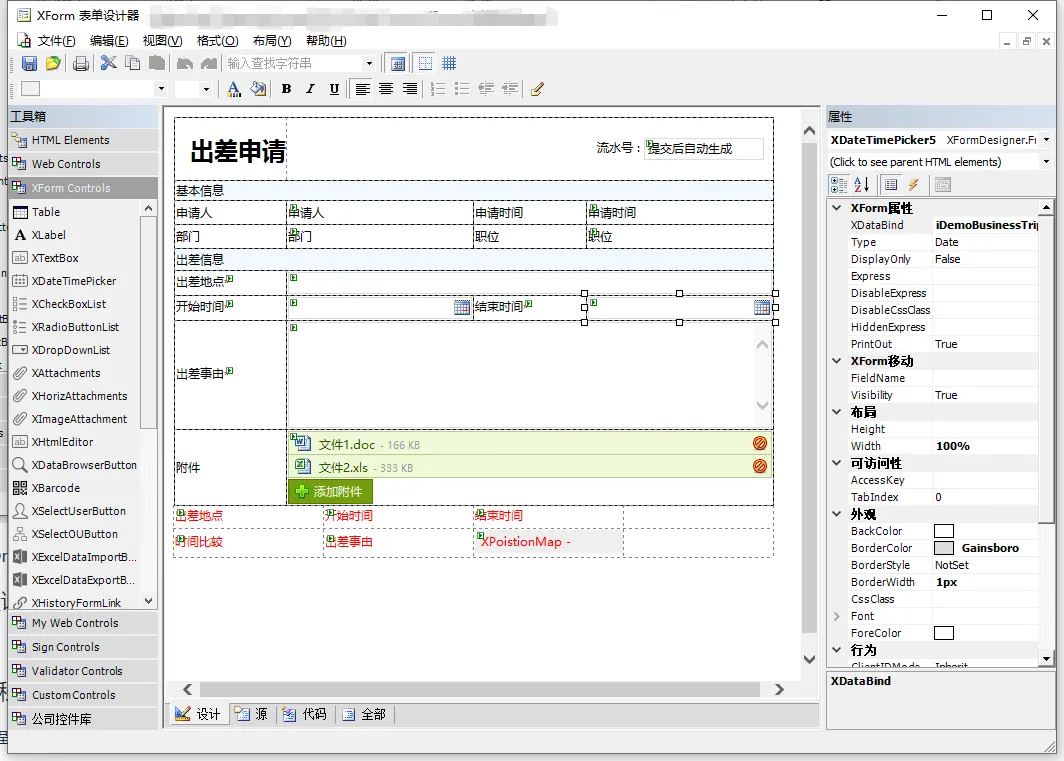Open the calendar icon in 开始时间 field
This screenshot has height=761, width=1064.
[x=462, y=308]
